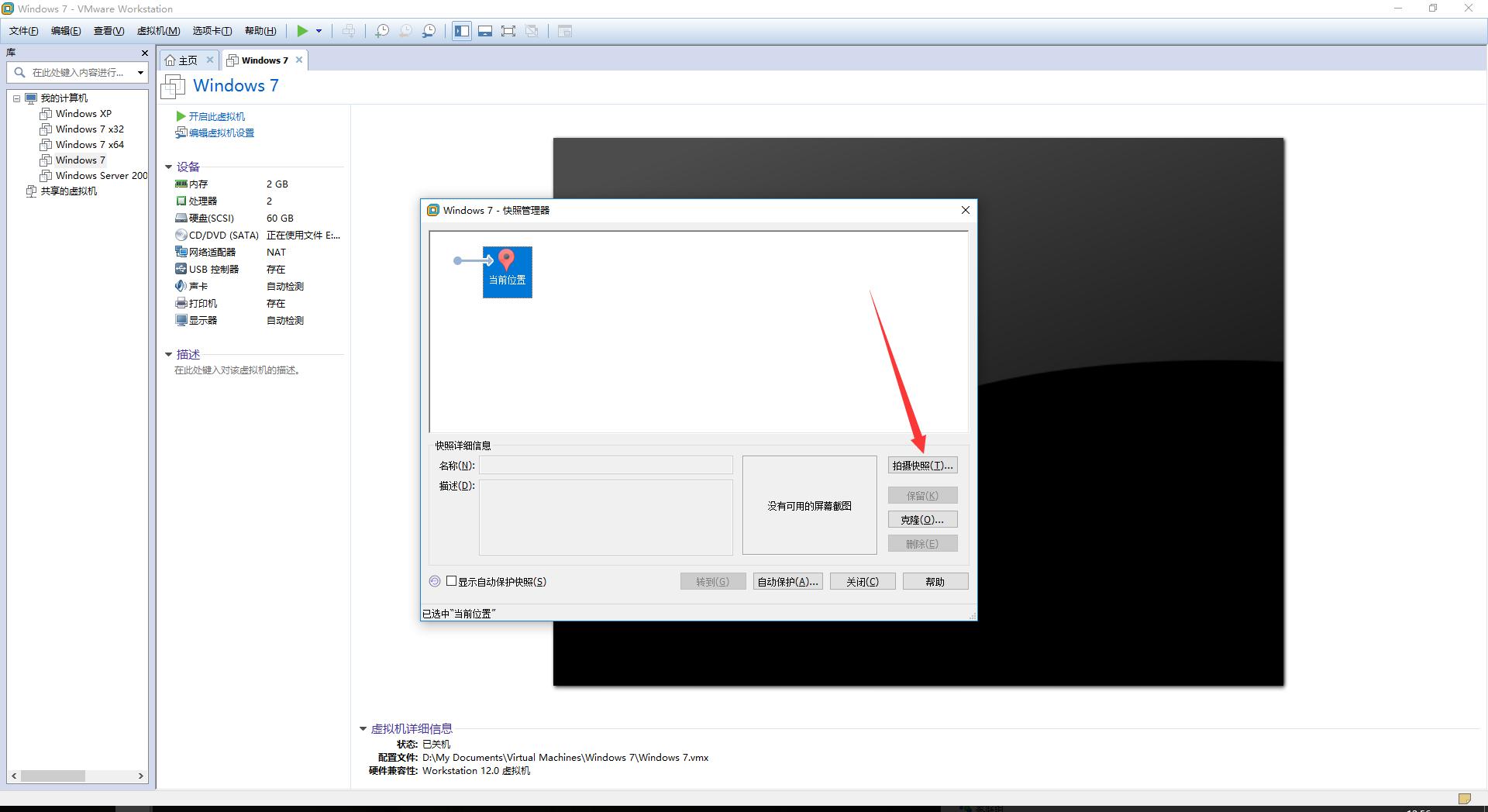
Task: Open the snapshot manager toolbar icon
Action: click(429, 31)
